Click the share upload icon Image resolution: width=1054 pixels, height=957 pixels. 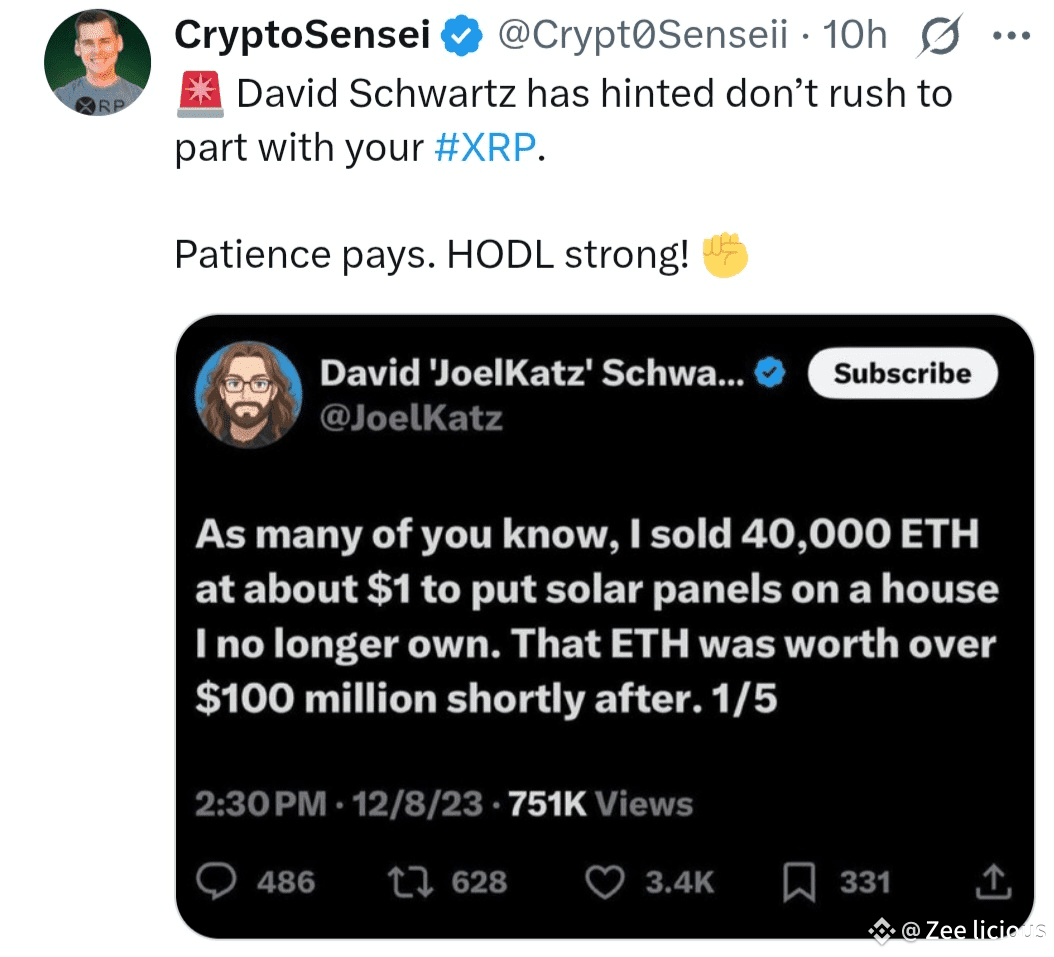992,881
